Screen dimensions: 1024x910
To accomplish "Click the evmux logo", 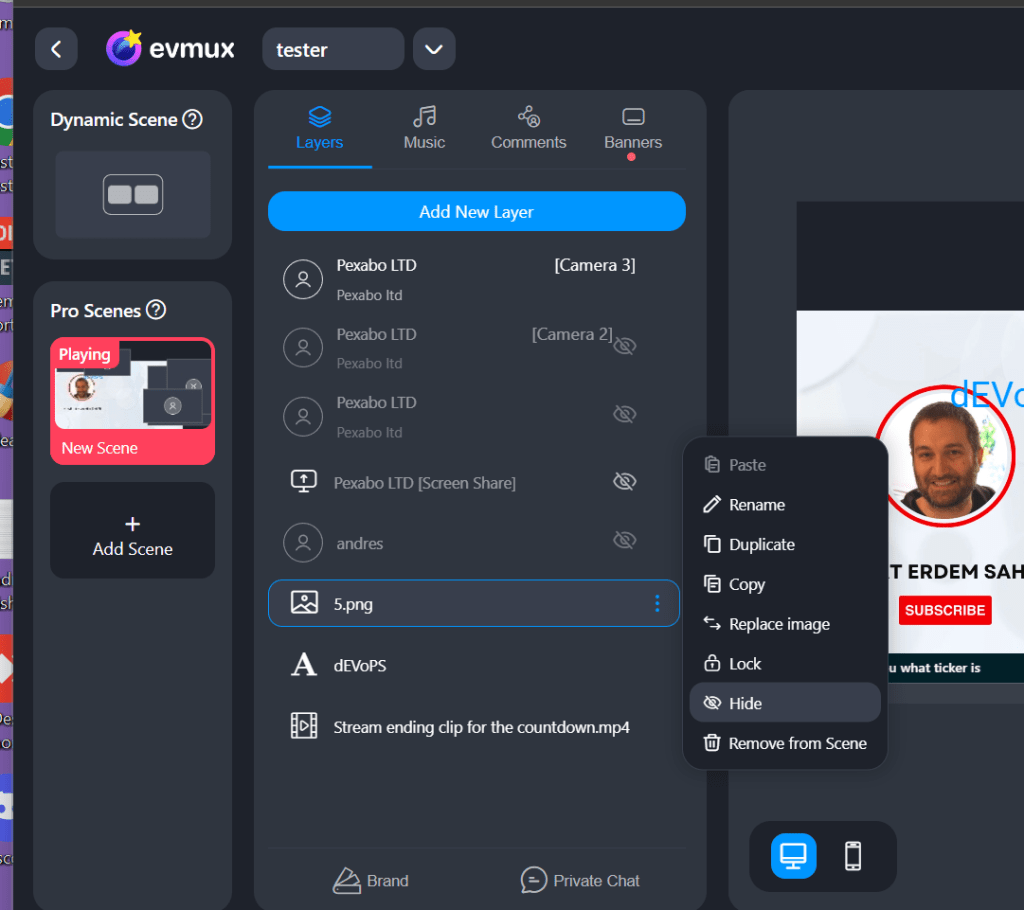I will coord(170,48).
